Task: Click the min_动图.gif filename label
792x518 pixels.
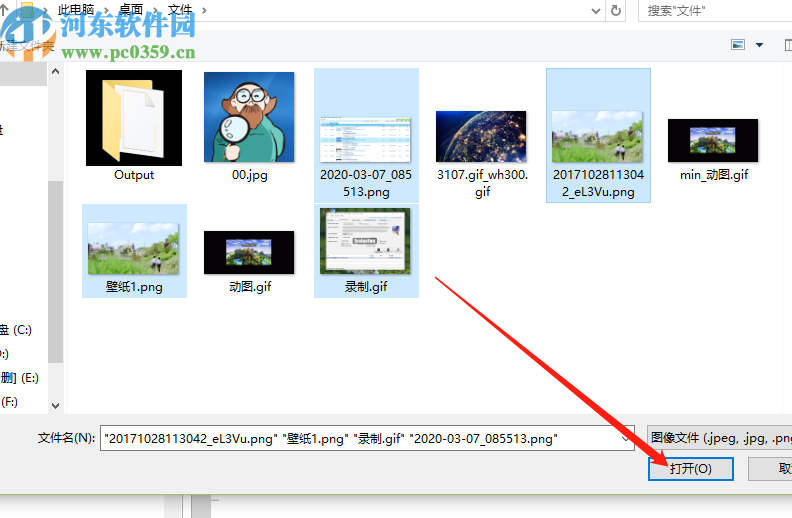Action: click(714, 175)
